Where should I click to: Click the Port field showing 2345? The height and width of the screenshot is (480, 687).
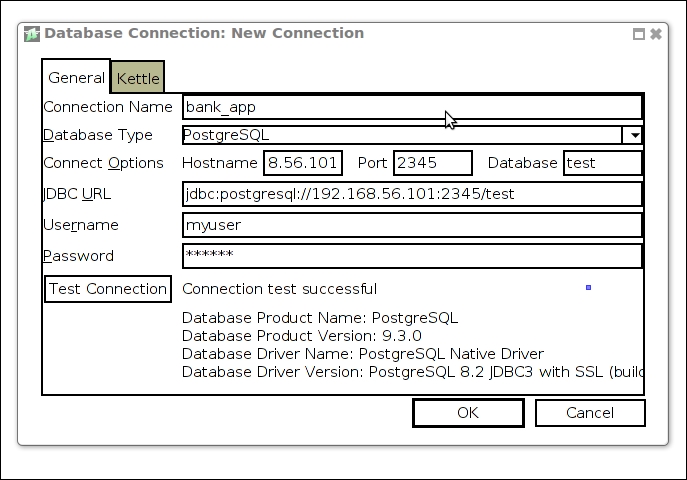433,163
